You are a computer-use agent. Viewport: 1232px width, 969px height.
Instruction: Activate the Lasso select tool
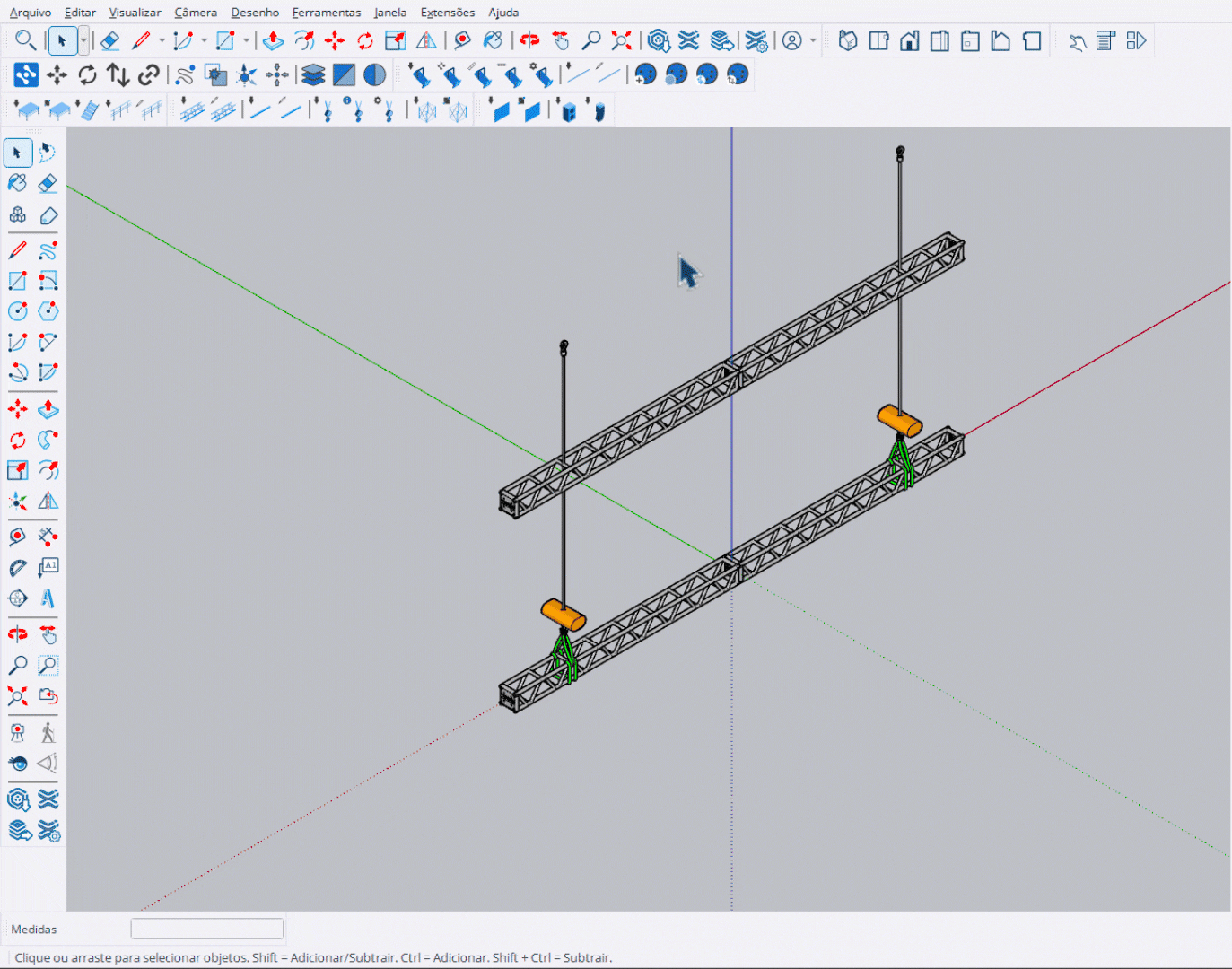(x=48, y=153)
